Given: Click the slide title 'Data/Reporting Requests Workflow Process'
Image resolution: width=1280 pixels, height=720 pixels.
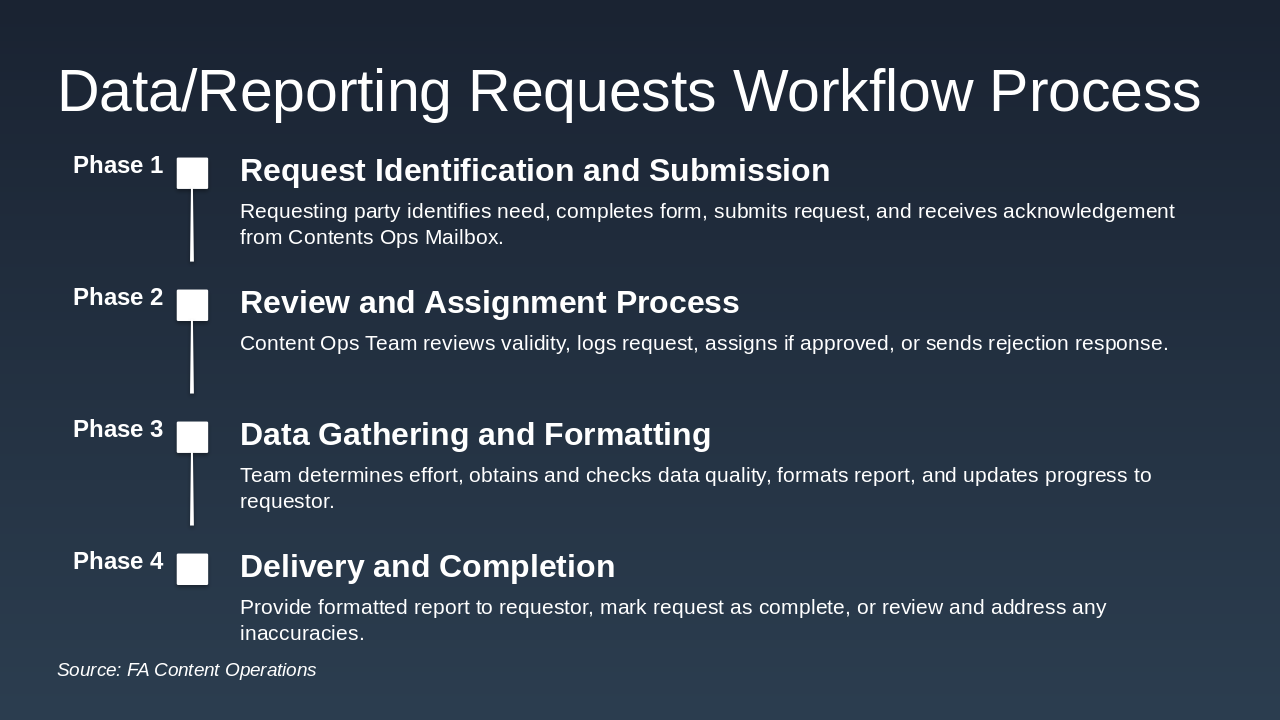Looking at the screenshot, I should pos(628,91).
